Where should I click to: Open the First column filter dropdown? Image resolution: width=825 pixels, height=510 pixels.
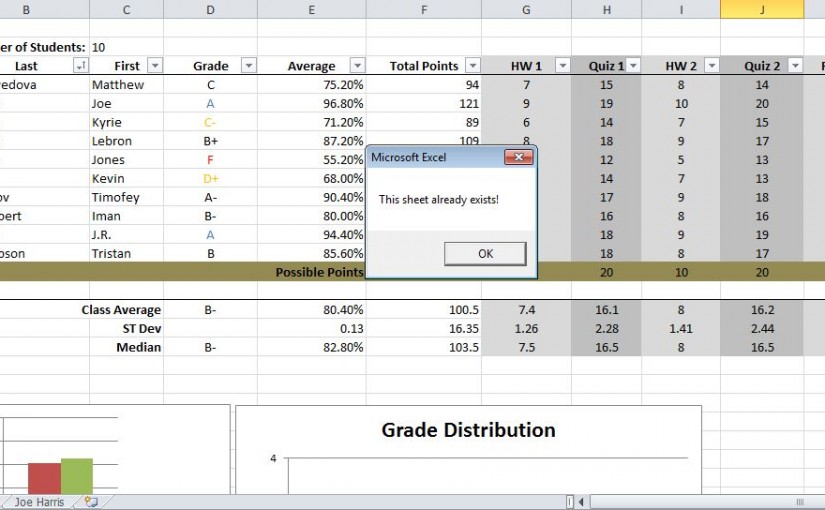tap(155, 66)
